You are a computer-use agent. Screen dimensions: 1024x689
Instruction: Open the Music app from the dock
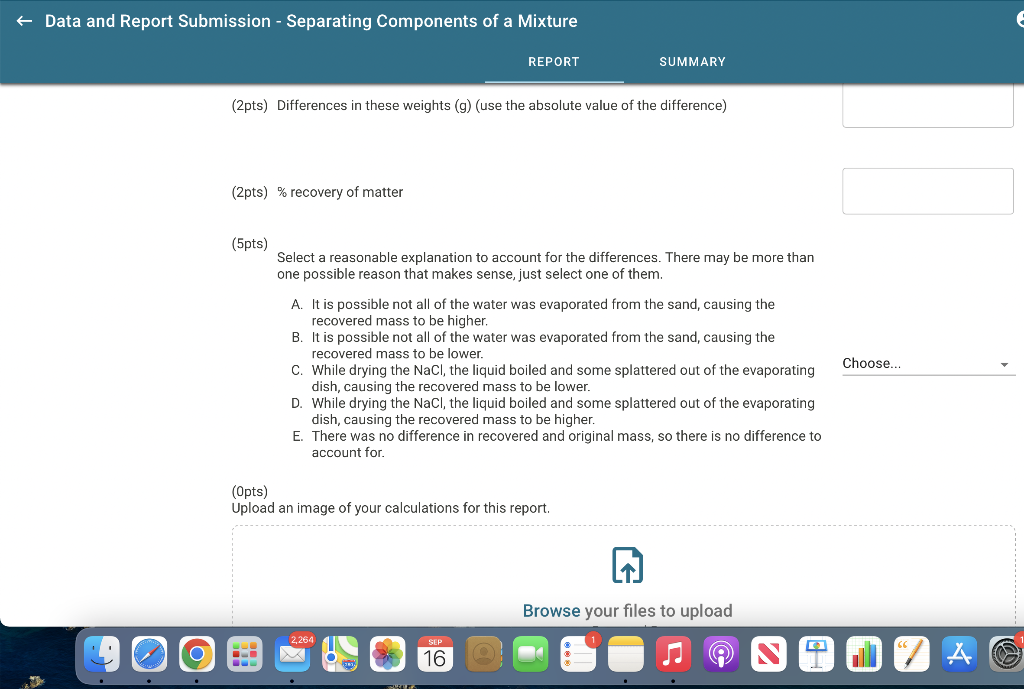(673, 654)
